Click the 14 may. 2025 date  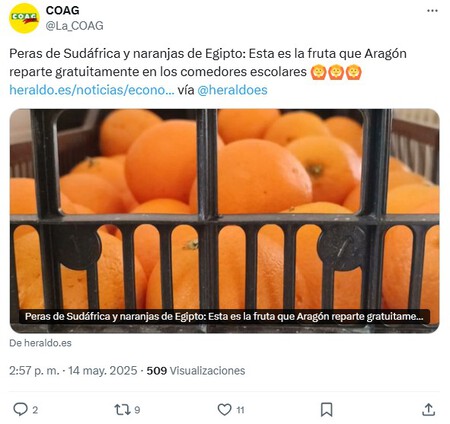pyautogui.click(x=103, y=371)
